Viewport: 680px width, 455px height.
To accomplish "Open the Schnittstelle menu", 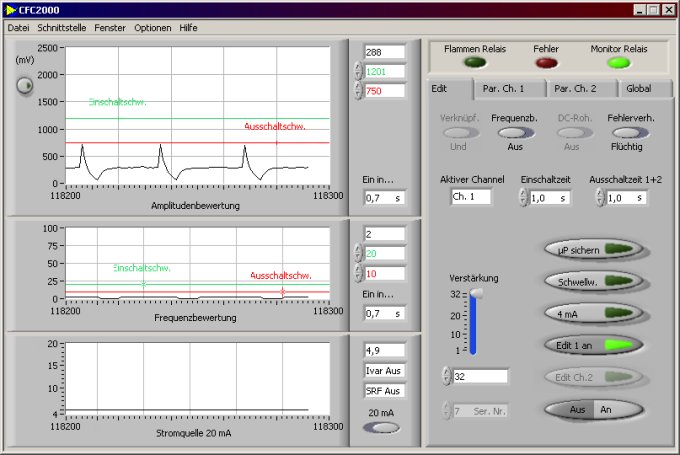I will click(x=62, y=27).
